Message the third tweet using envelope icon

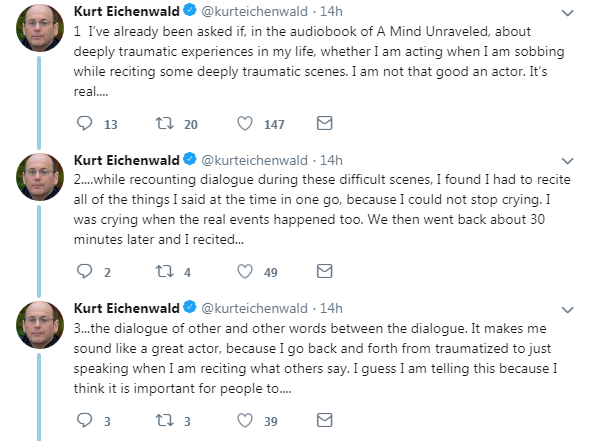[x=324, y=420]
